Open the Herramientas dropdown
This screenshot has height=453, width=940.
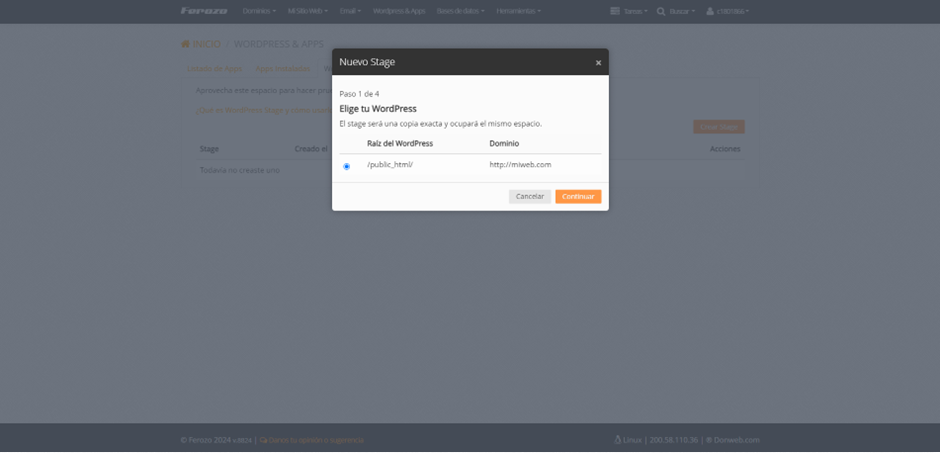coord(519,11)
